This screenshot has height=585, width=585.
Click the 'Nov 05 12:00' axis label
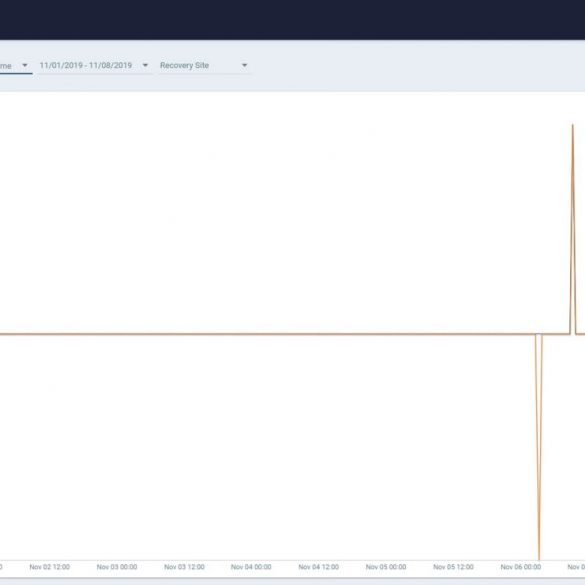[x=453, y=567]
